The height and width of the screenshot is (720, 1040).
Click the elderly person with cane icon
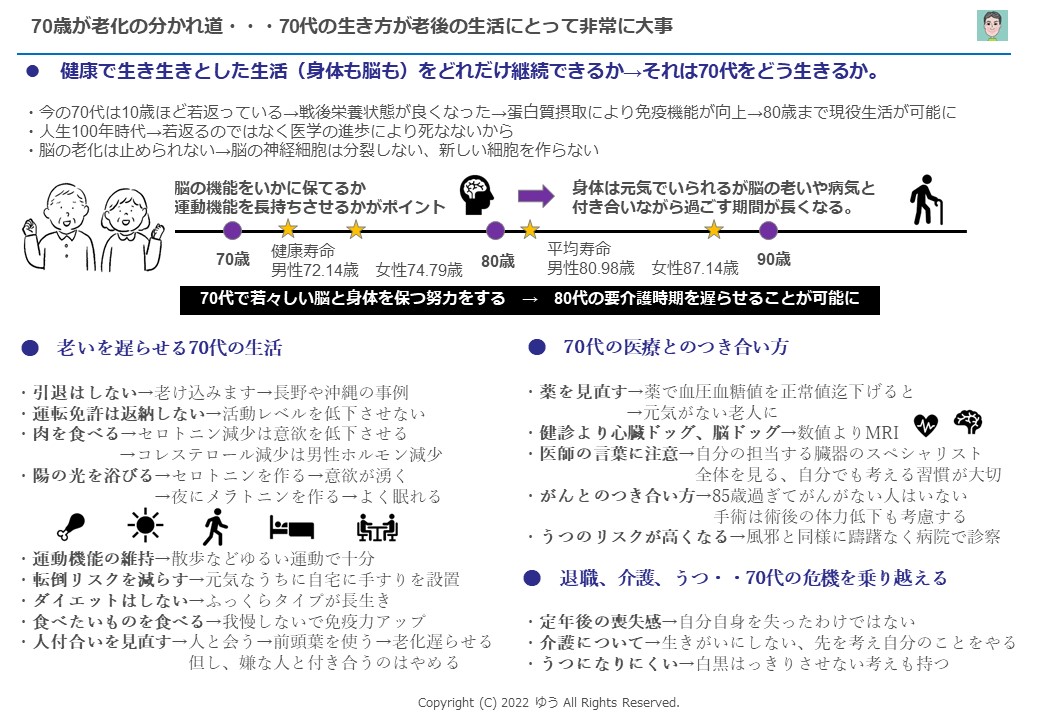[x=926, y=200]
